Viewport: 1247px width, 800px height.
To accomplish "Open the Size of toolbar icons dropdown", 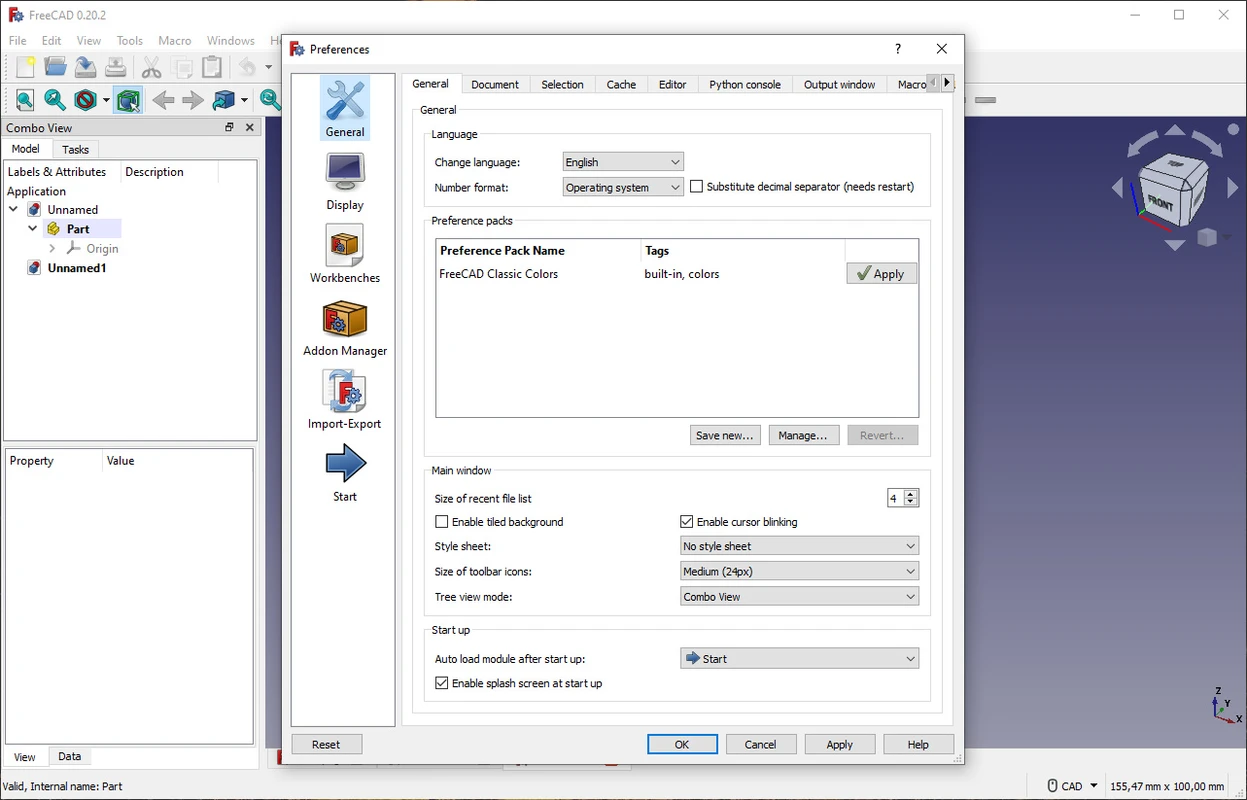I will tap(799, 571).
